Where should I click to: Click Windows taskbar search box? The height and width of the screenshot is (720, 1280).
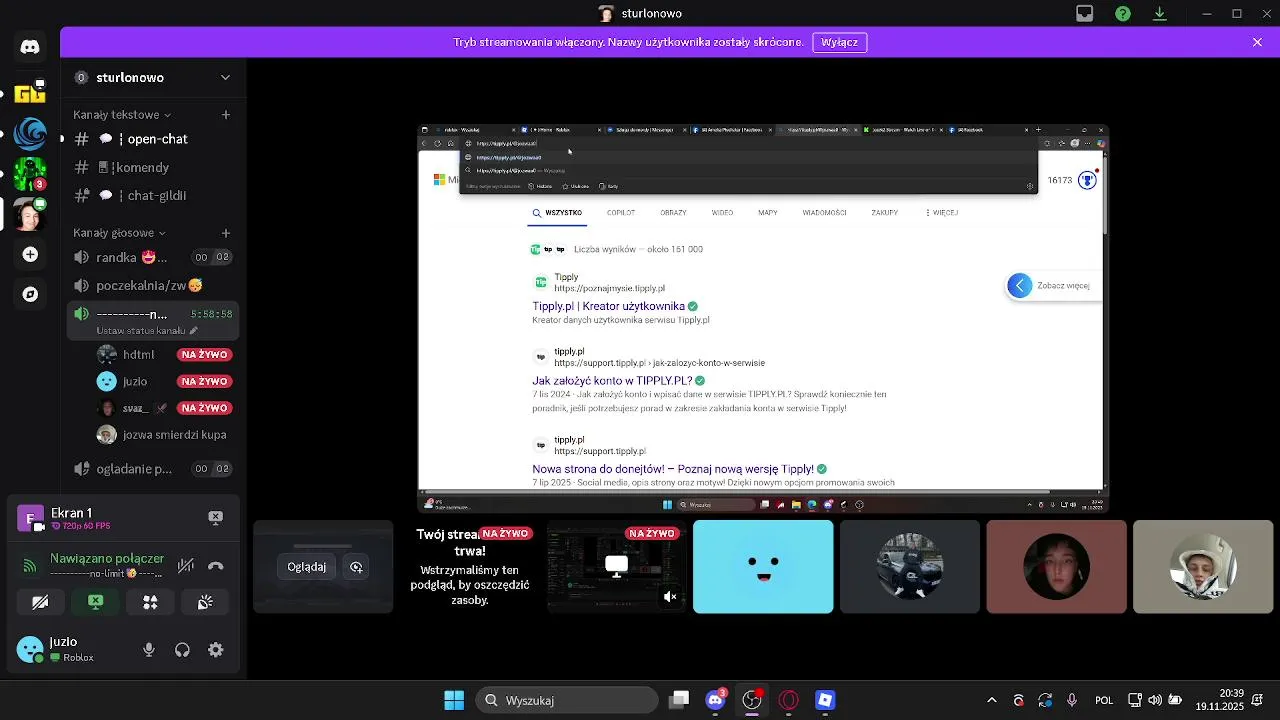(x=567, y=700)
